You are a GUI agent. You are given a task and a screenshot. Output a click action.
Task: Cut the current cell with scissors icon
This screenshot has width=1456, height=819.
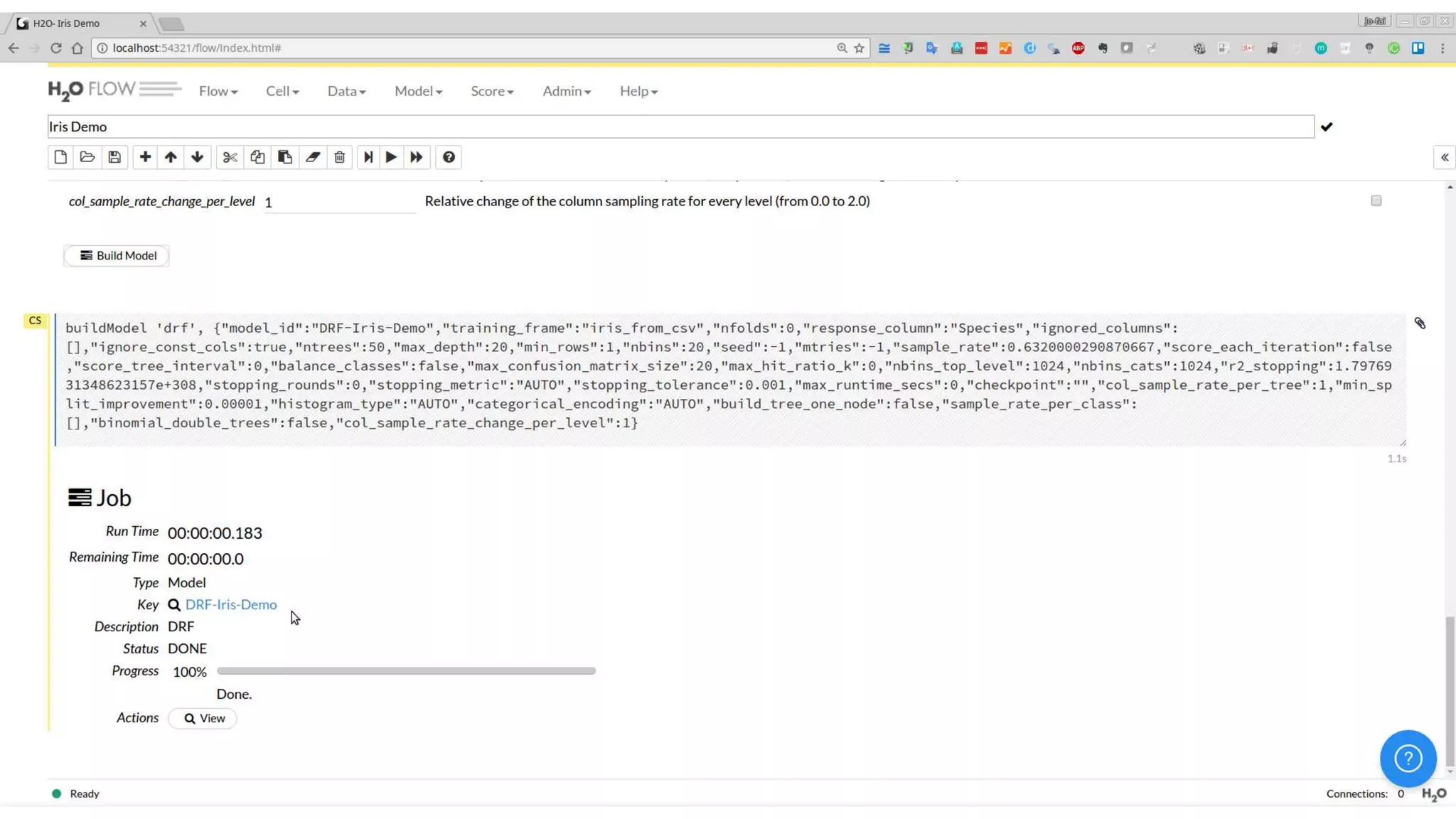(x=230, y=157)
